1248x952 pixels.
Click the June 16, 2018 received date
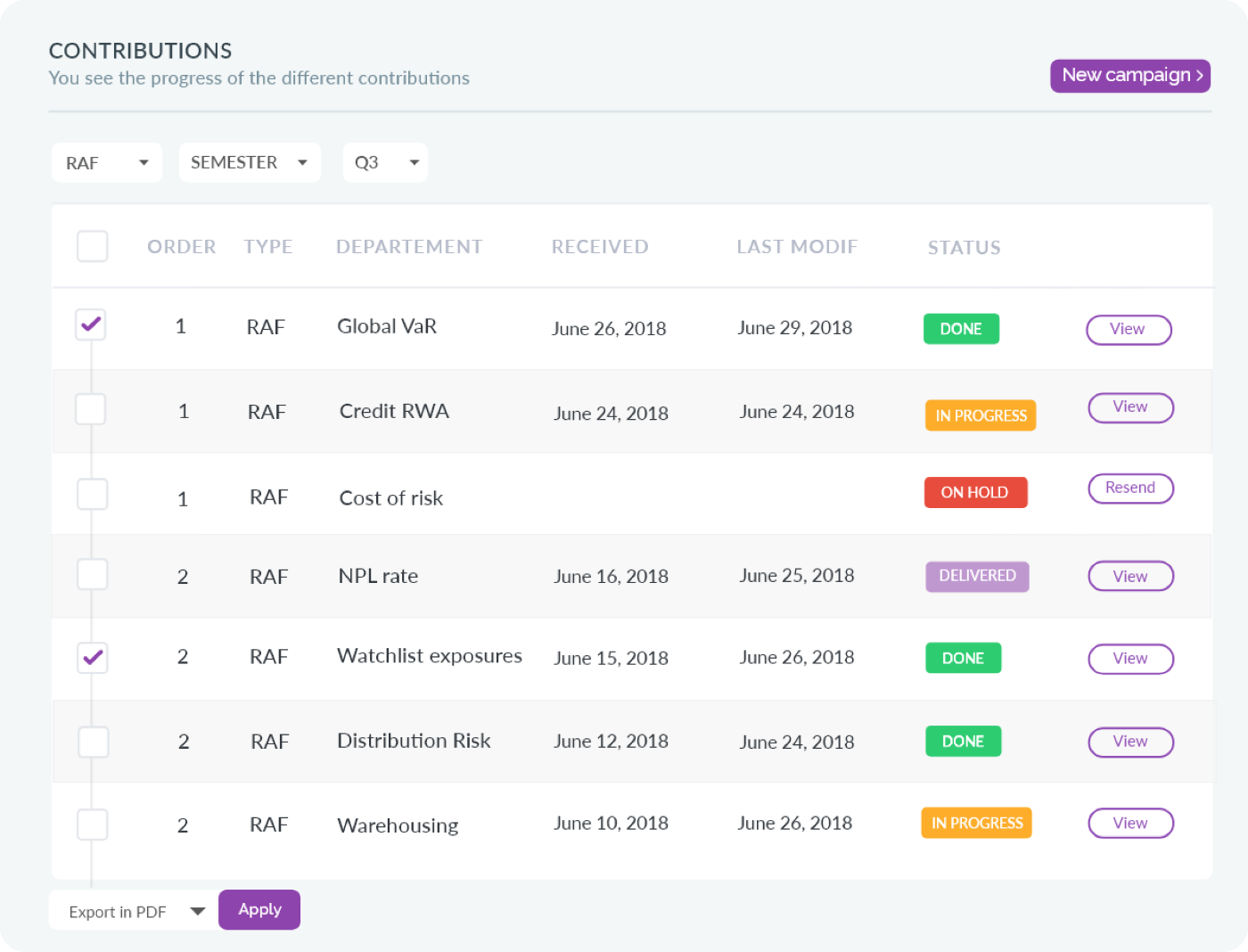pyautogui.click(x=611, y=577)
